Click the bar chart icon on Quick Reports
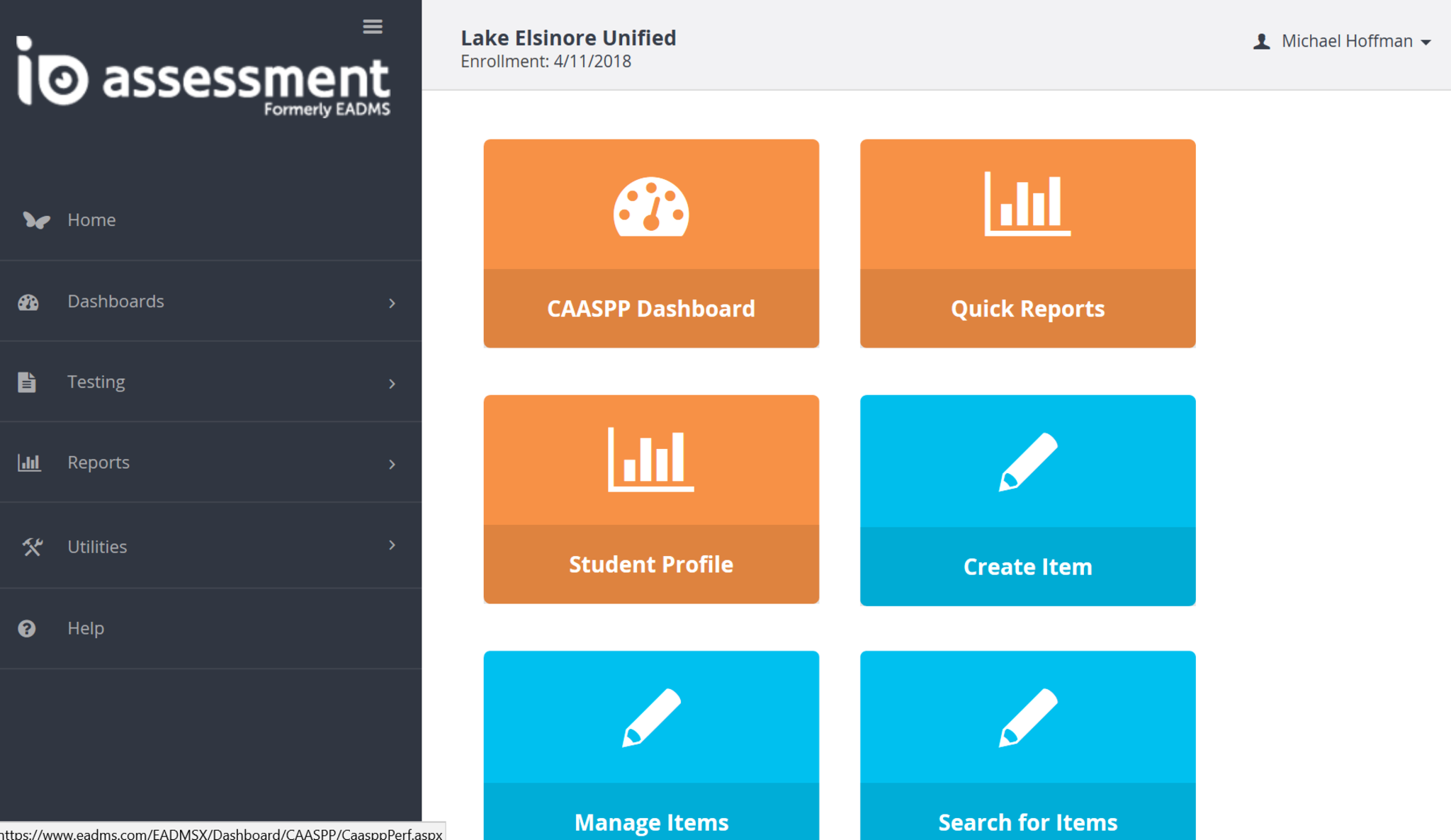This screenshot has height=840, width=1451. pyautogui.click(x=1027, y=204)
